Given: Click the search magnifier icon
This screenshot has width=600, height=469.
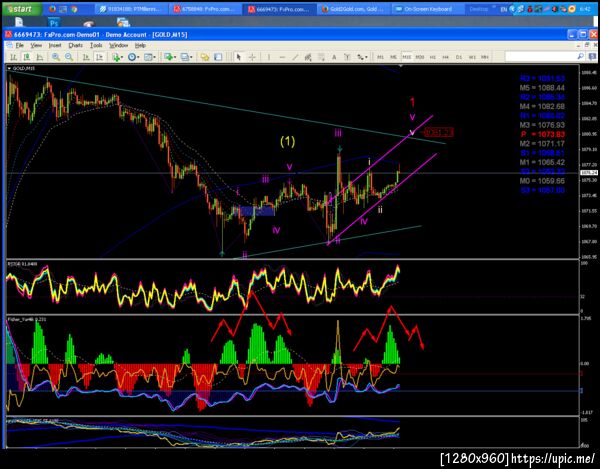Looking at the screenshot, I should tap(580, 57).
